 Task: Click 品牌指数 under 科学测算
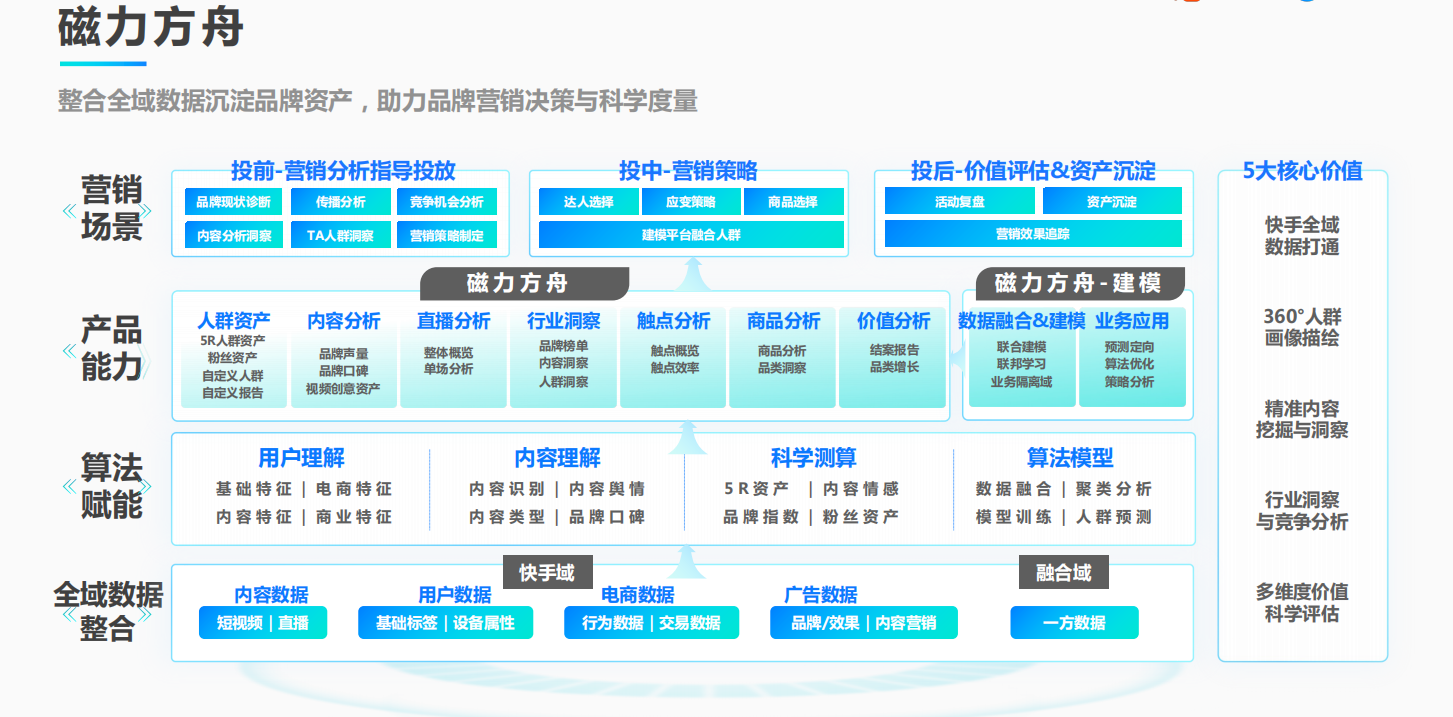(762, 517)
